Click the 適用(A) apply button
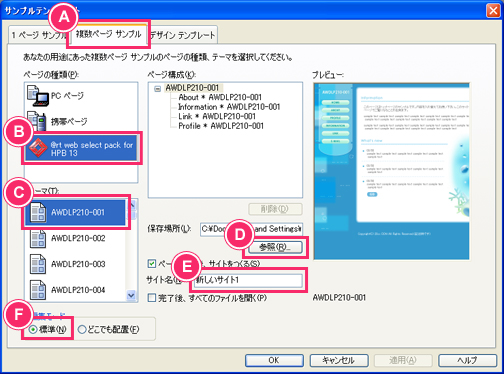This screenshot has height=374, width=504. pyautogui.click(x=403, y=360)
